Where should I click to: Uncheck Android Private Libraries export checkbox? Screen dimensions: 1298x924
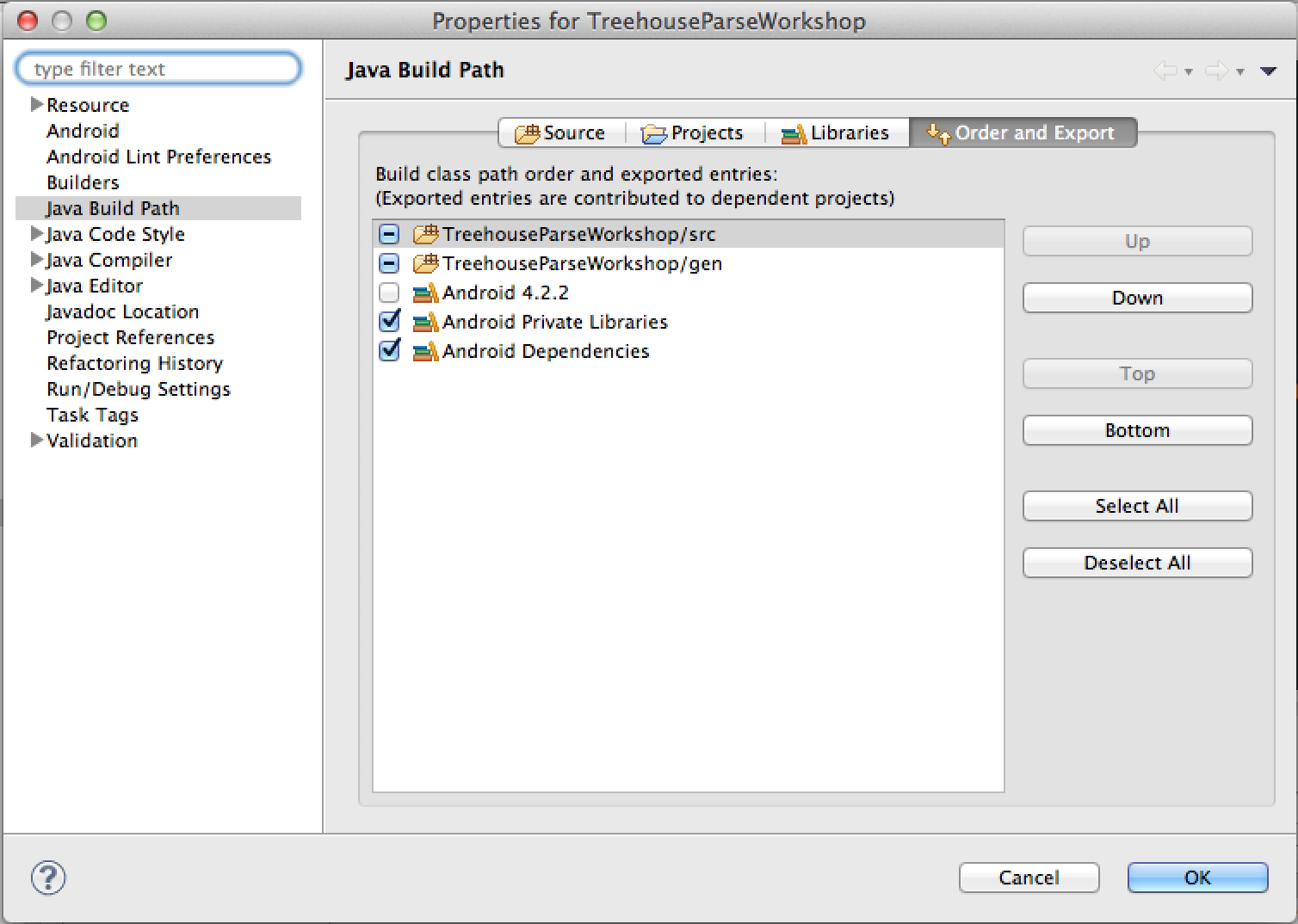(x=389, y=322)
